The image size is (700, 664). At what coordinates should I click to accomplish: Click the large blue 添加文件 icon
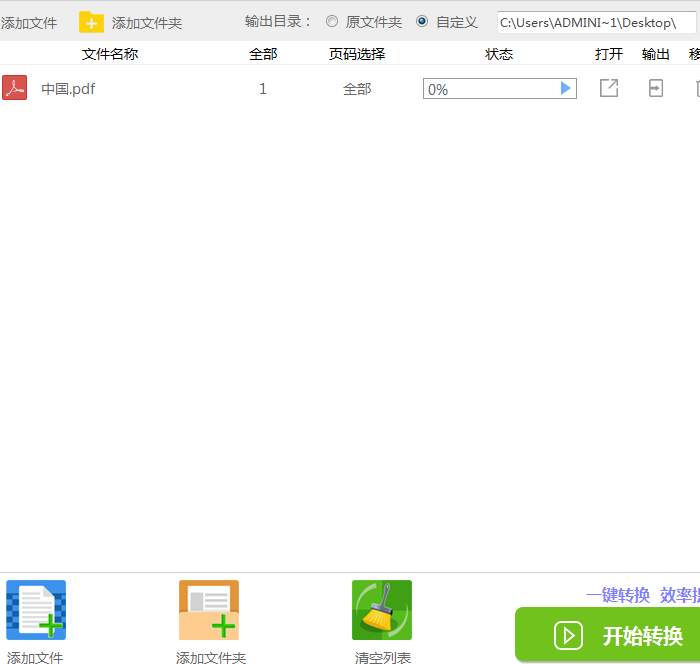click(36, 610)
